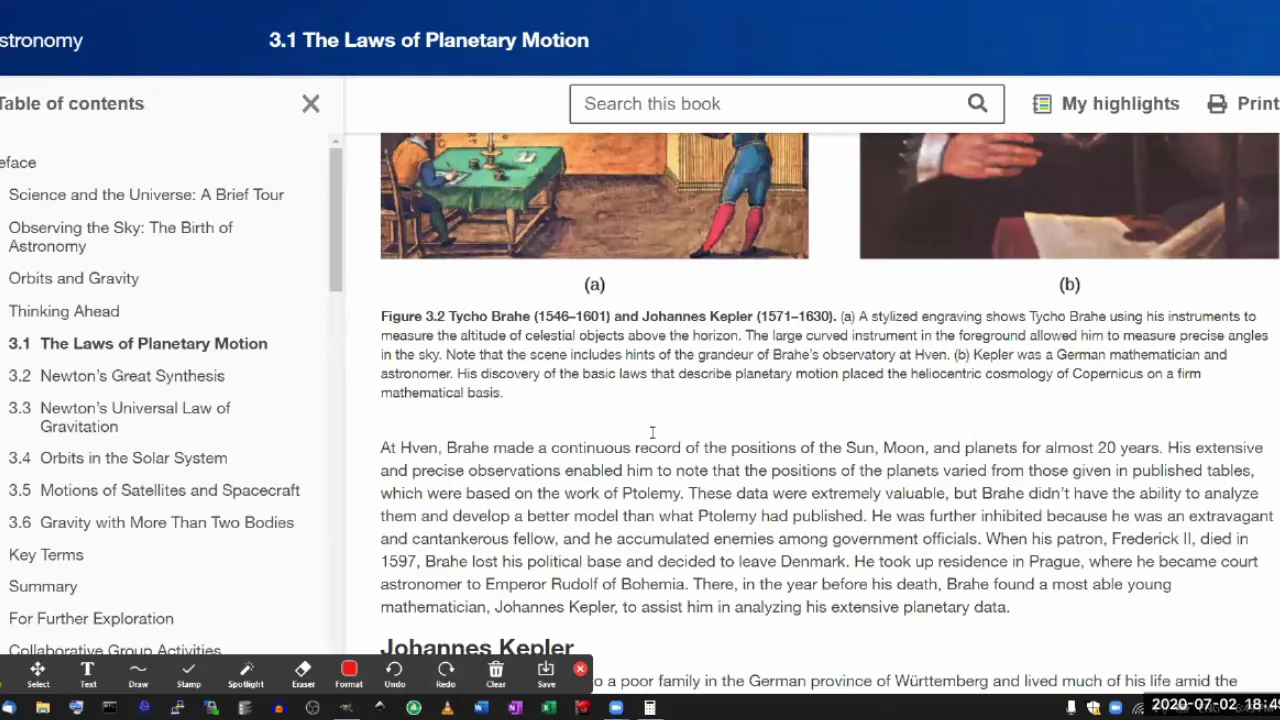Enable the Spotlight tool

click(245, 674)
